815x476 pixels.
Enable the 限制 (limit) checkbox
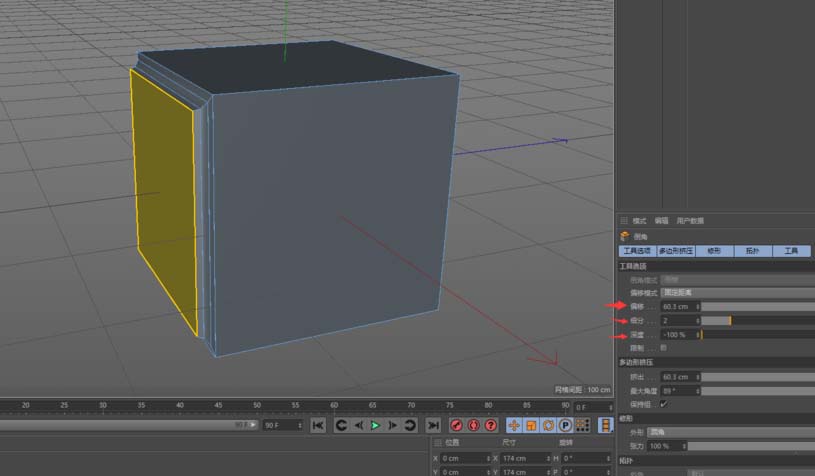663,347
